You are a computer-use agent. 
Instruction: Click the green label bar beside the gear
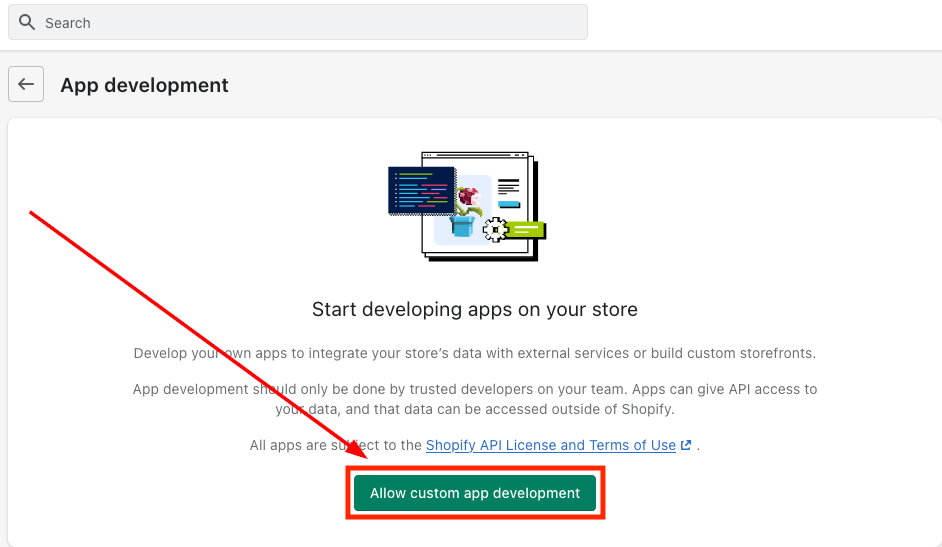526,229
